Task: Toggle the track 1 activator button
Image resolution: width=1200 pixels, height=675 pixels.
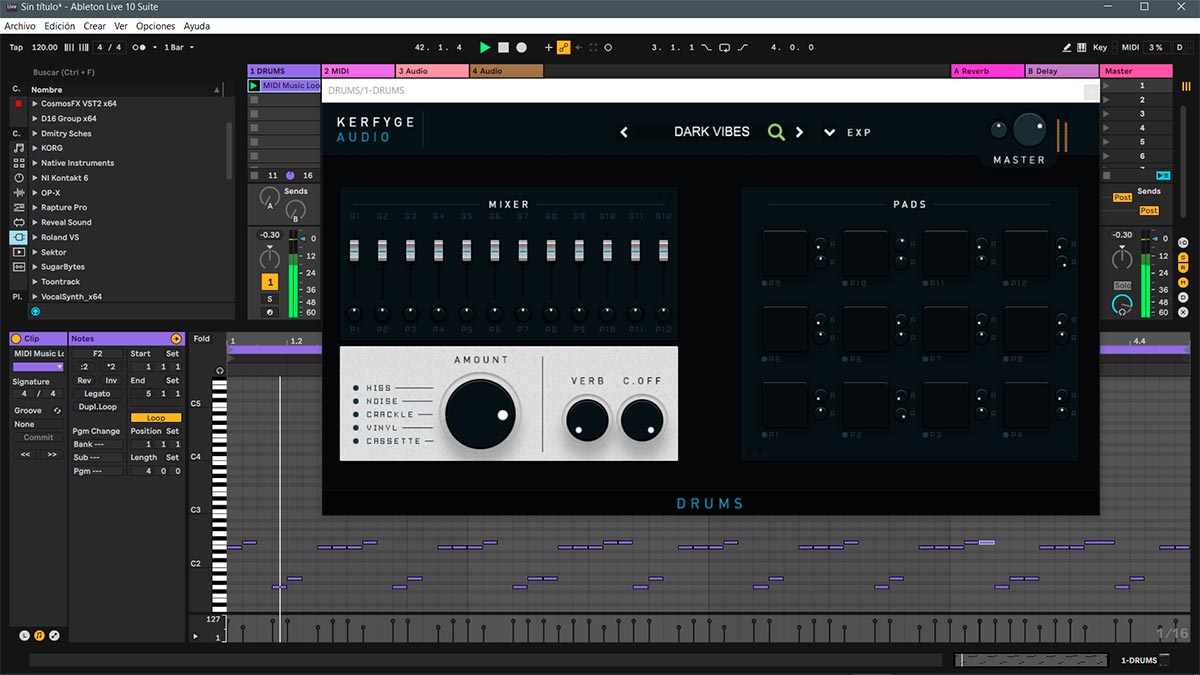Action: (269, 283)
